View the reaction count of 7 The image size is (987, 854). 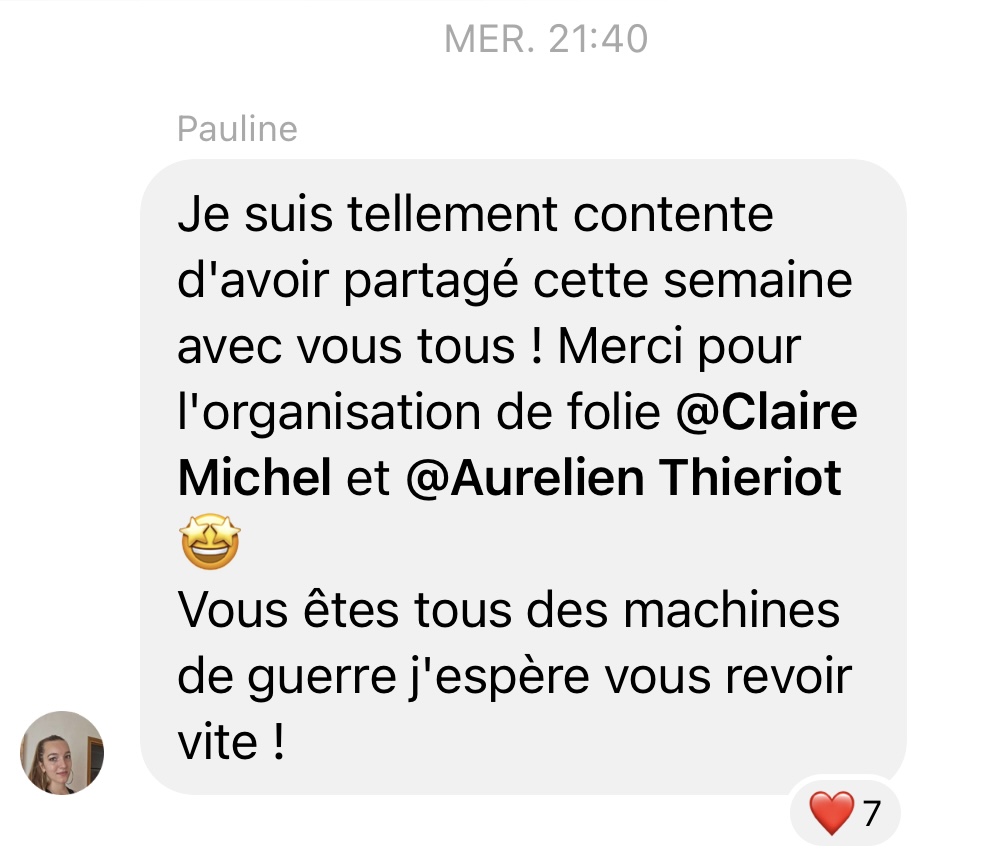click(x=872, y=814)
